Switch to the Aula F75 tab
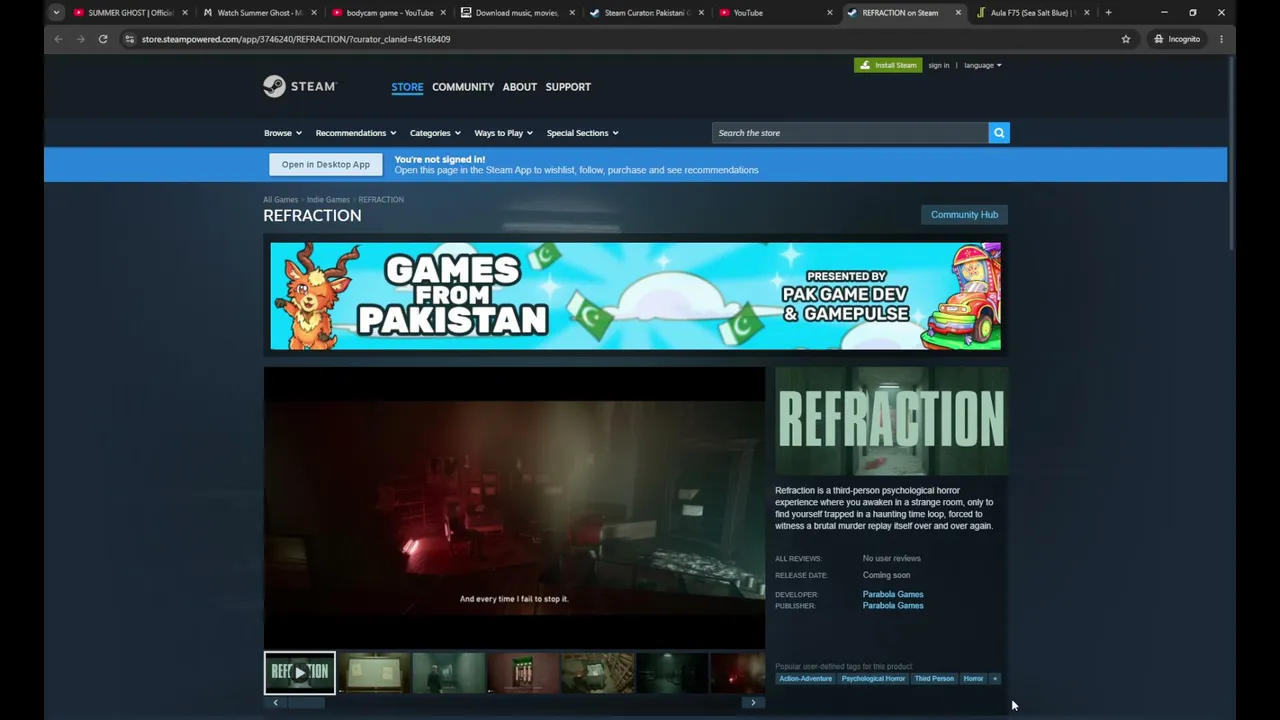 click(x=1033, y=13)
